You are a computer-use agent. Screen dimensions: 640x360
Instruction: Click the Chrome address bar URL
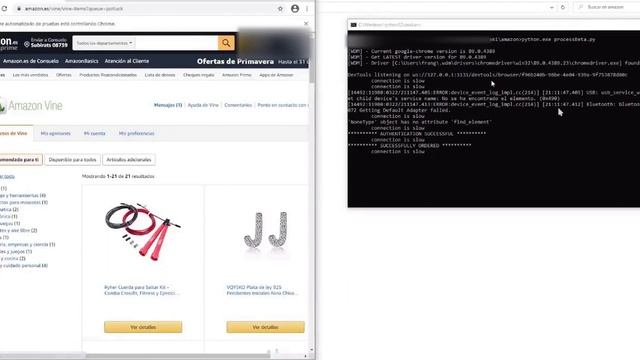click(x=74, y=9)
